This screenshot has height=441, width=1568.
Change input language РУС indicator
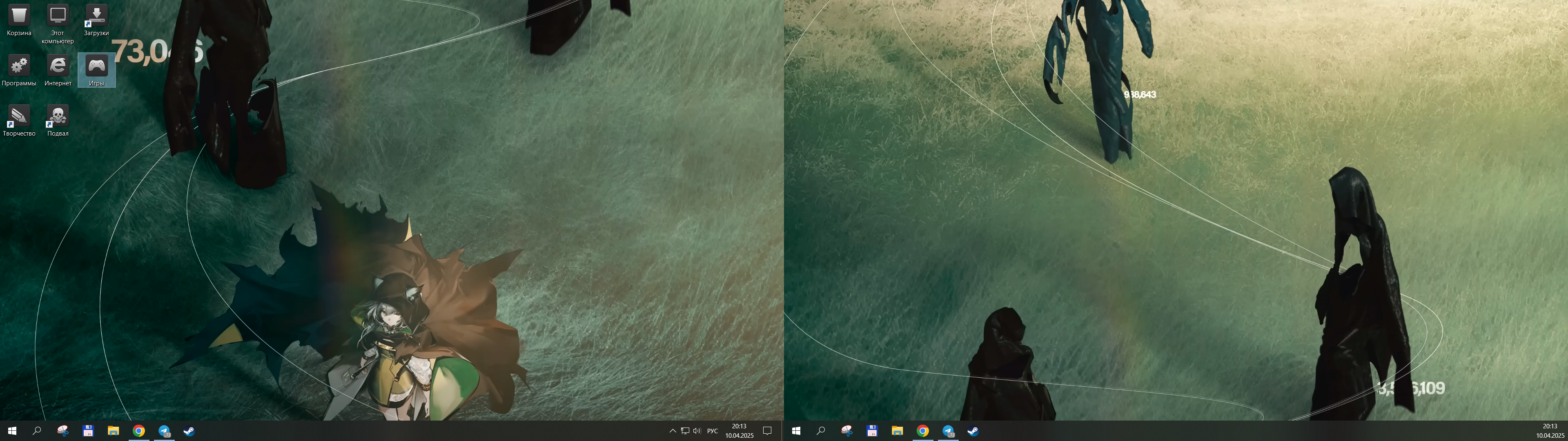coord(712,431)
